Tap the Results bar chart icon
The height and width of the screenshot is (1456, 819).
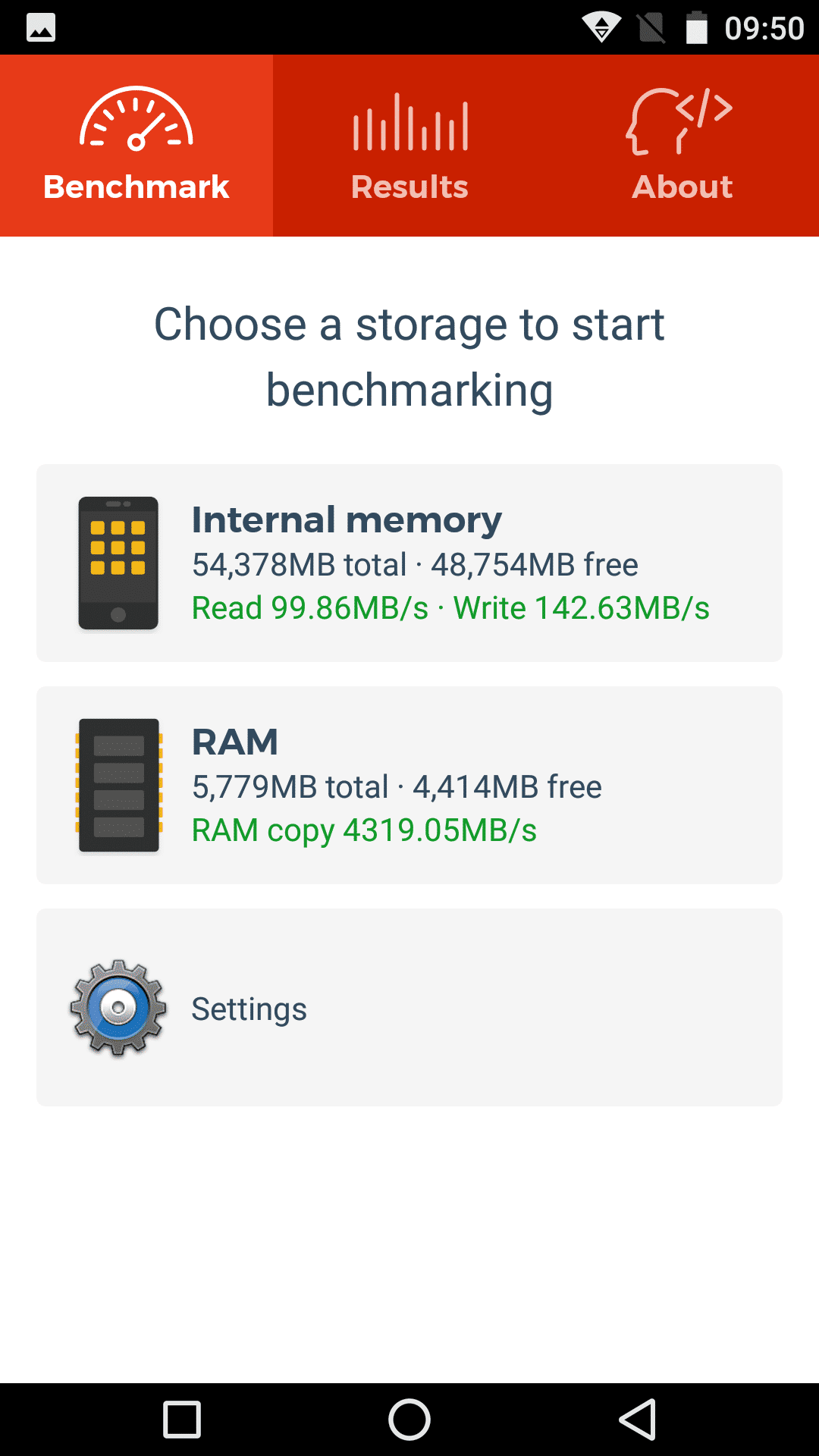[410, 121]
